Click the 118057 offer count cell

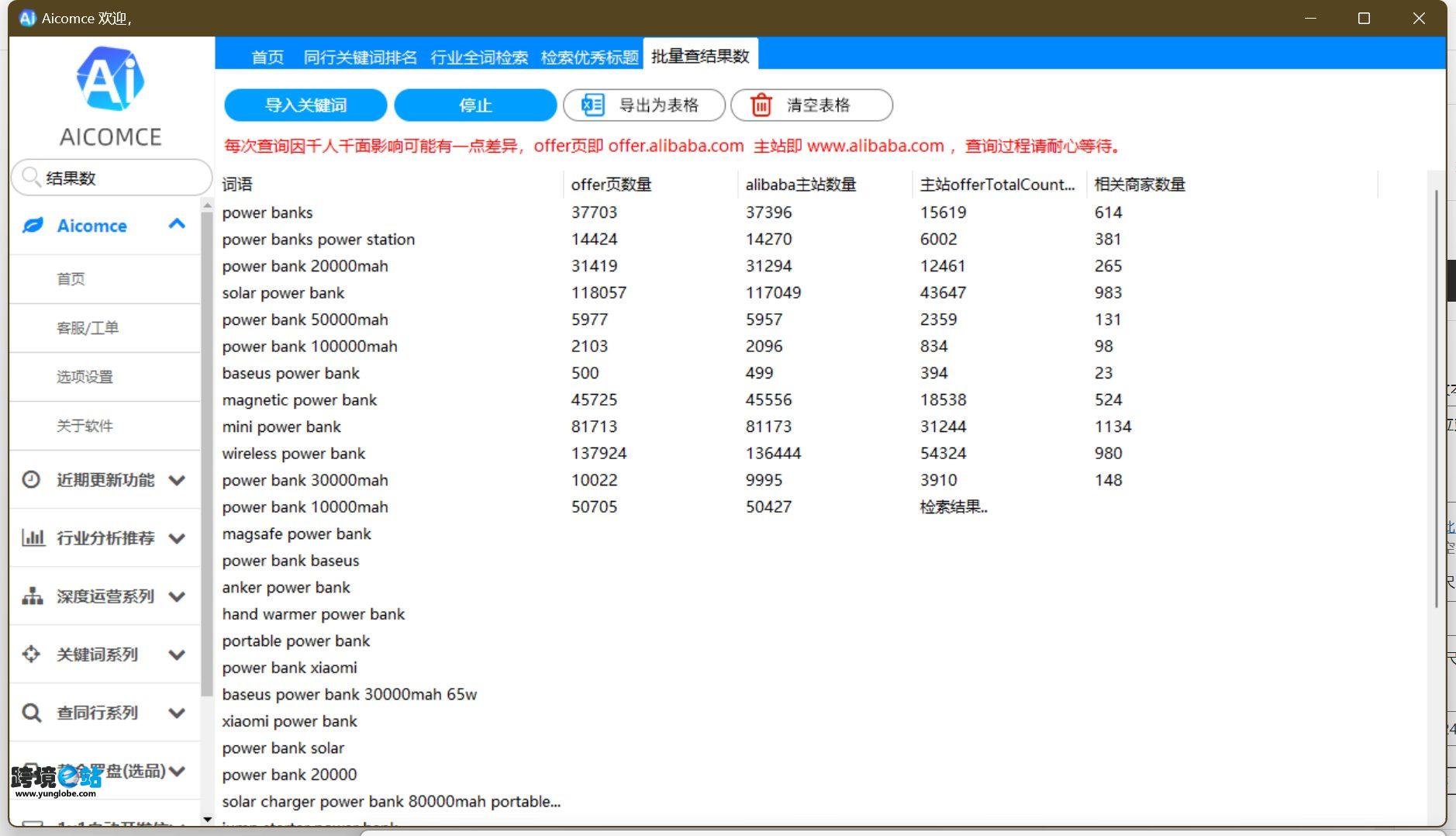tap(599, 292)
